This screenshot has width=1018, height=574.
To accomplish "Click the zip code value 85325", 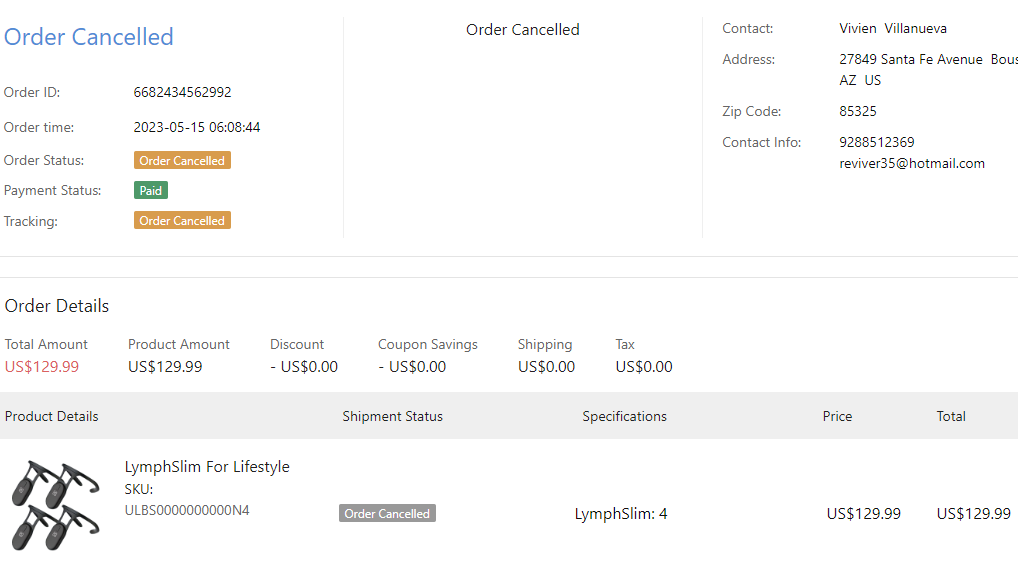I will point(858,111).
